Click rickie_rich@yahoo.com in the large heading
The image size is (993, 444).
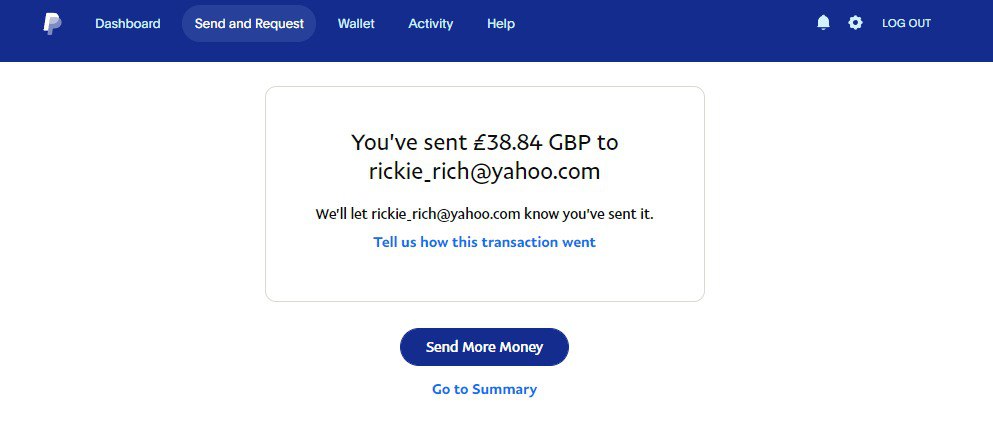pyautogui.click(x=484, y=171)
